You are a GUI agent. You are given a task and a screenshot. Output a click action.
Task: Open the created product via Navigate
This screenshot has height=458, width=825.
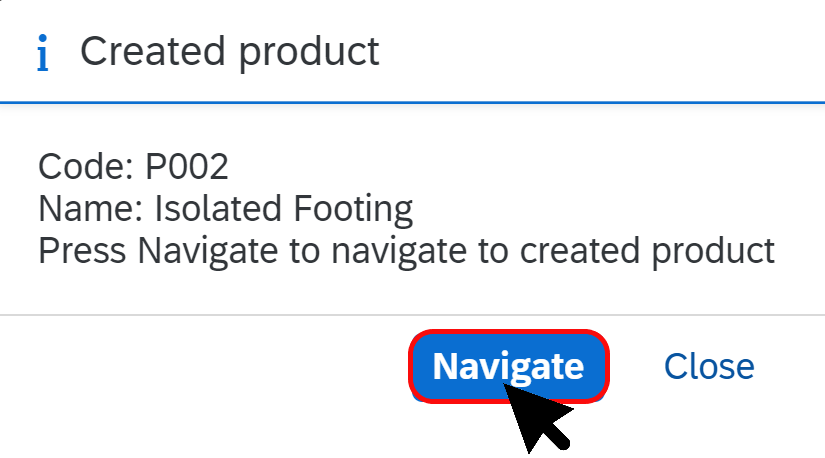point(508,366)
